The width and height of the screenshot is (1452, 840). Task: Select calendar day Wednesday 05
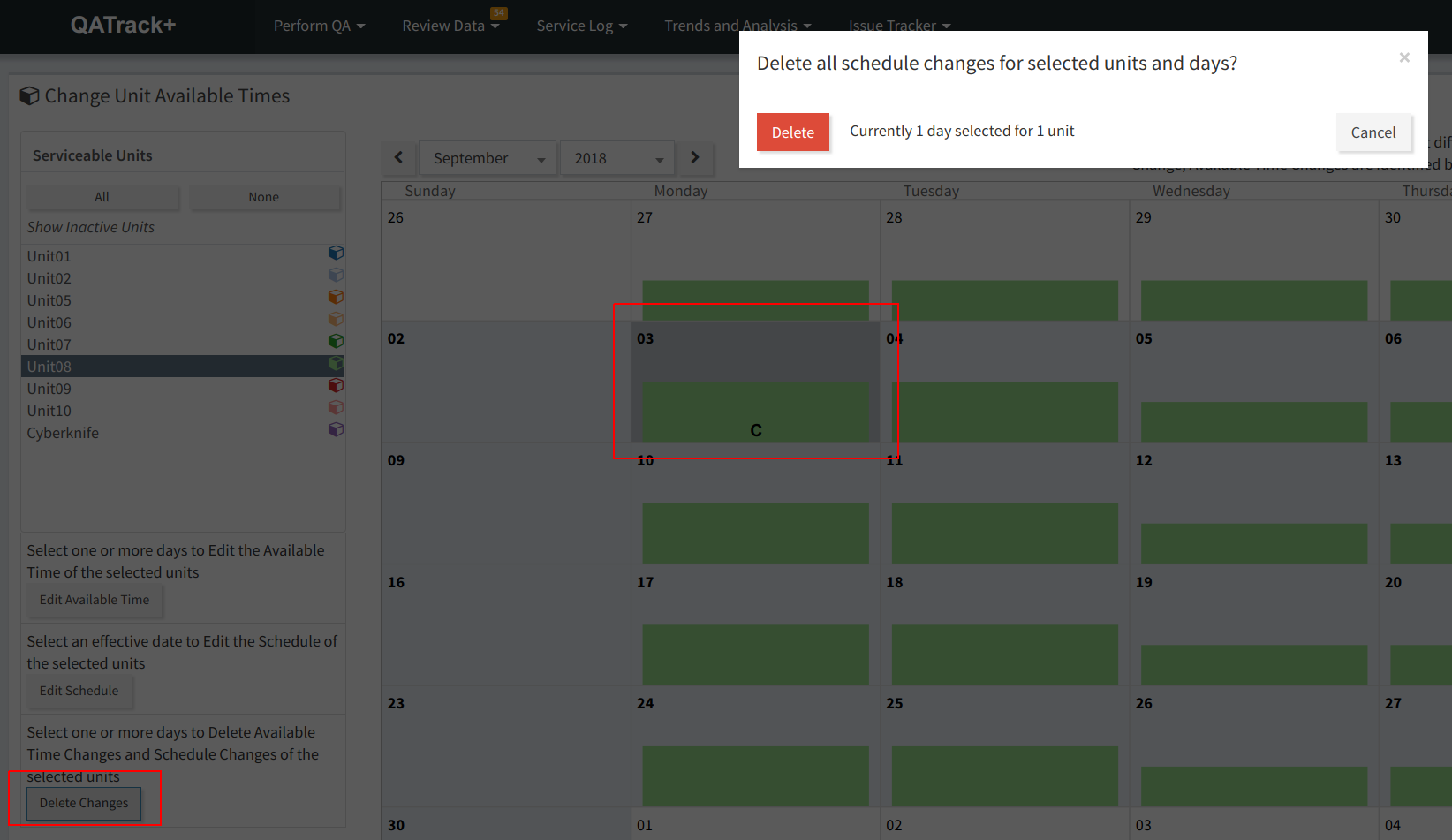coord(1253,382)
